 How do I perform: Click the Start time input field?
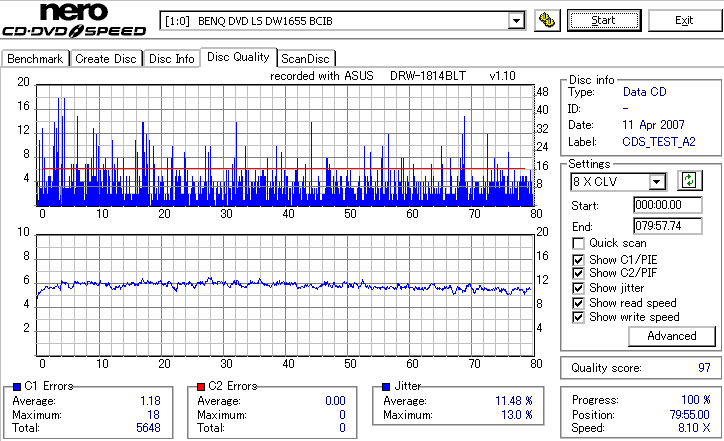[668, 205]
